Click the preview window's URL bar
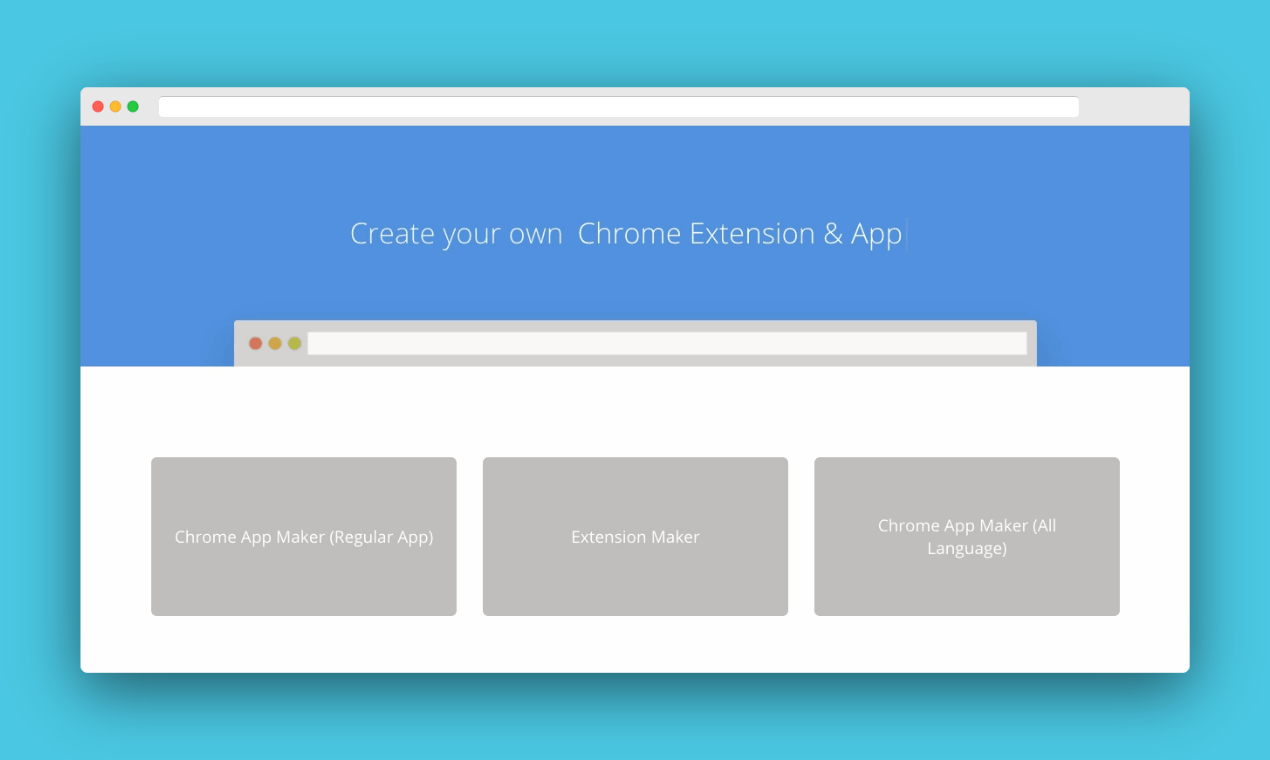 click(668, 343)
